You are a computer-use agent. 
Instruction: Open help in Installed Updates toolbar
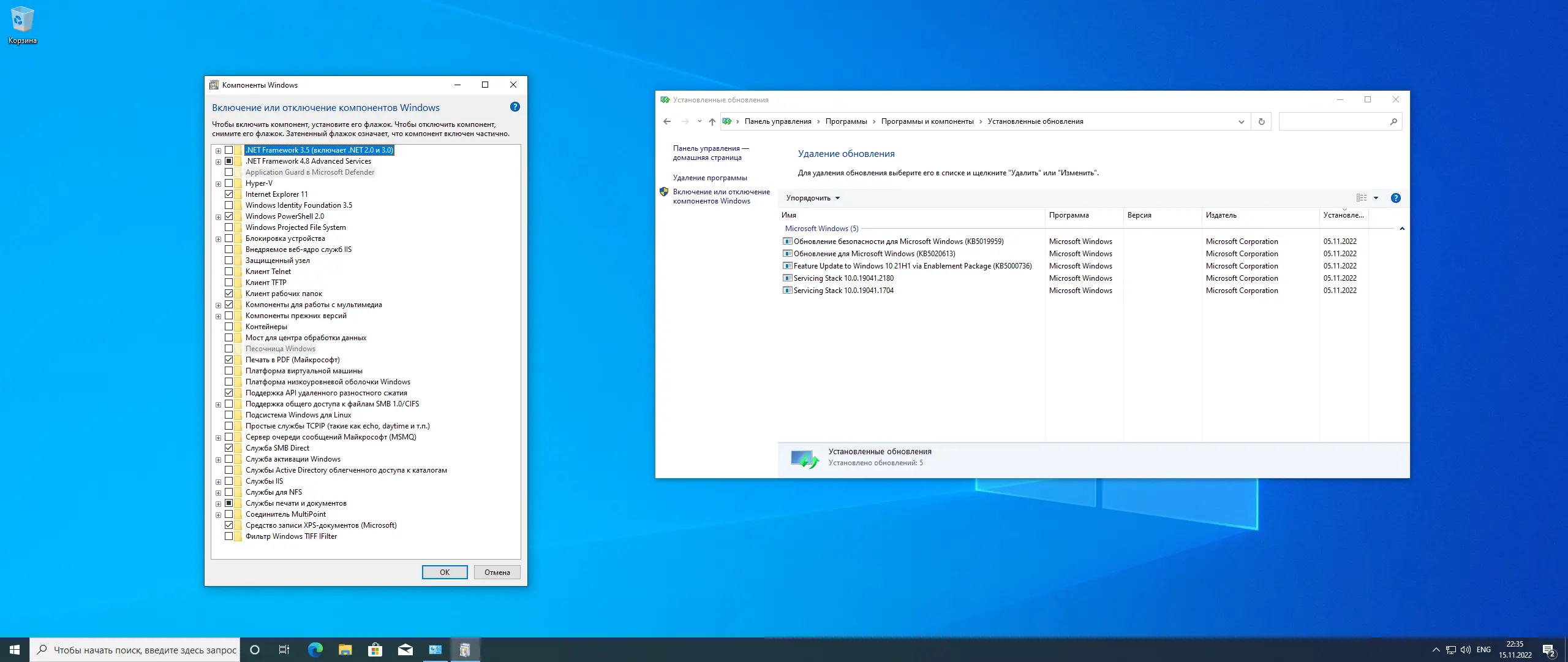[x=1395, y=198]
